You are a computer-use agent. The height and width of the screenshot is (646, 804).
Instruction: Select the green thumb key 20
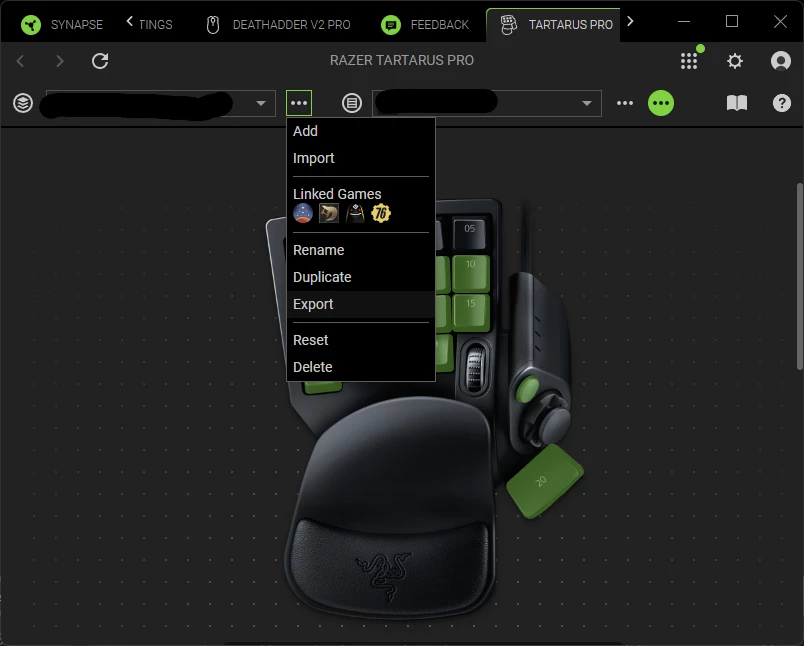(545, 481)
